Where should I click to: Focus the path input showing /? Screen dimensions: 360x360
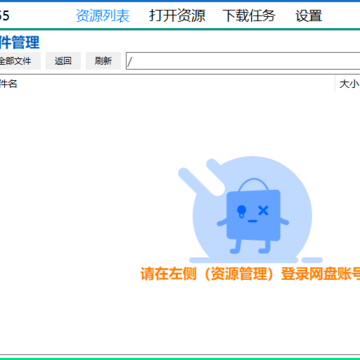[x=243, y=61]
